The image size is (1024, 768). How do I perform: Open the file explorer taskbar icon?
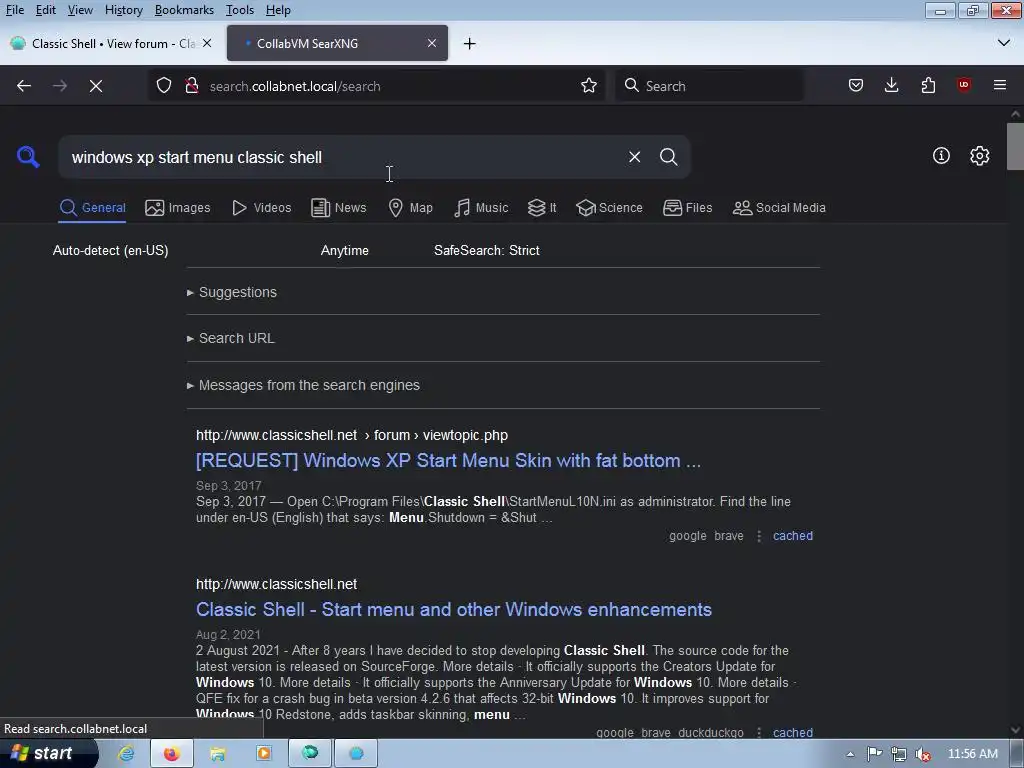point(217,754)
